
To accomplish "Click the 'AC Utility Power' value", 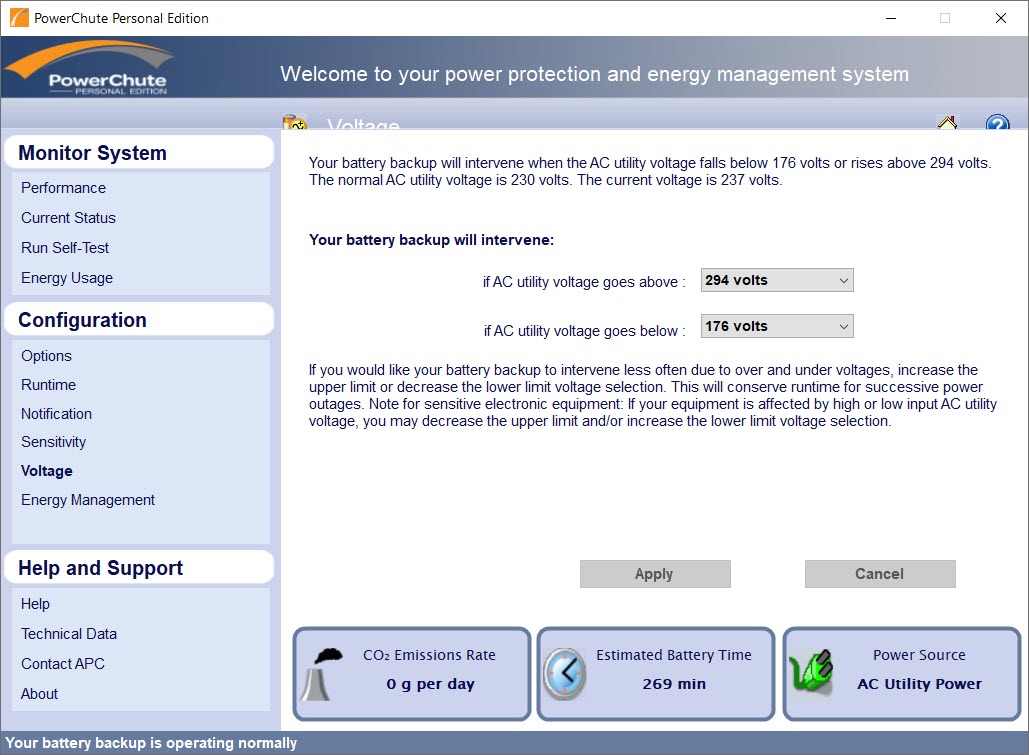I will click(x=919, y=684).
